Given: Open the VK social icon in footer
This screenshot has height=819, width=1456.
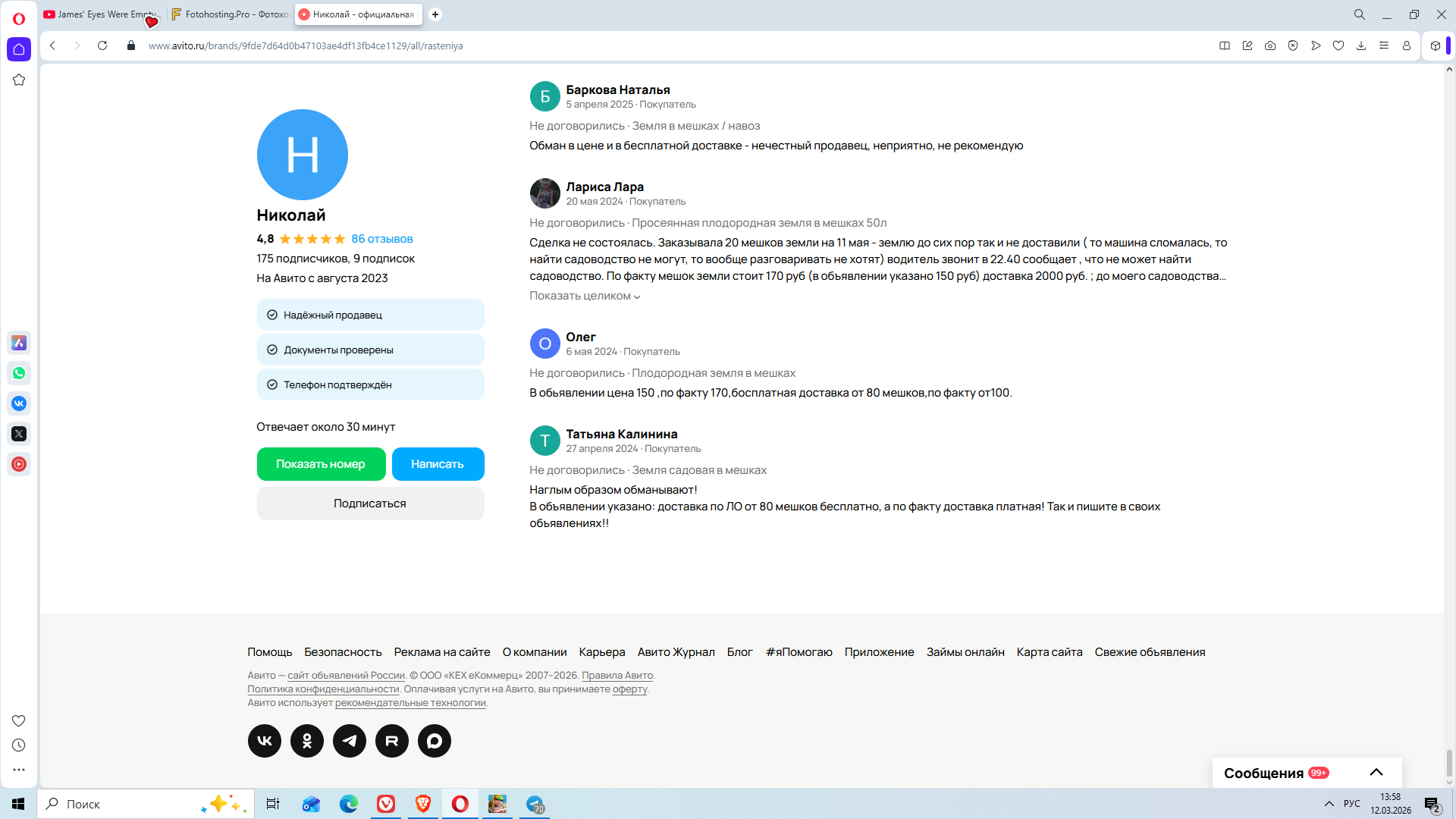Looking at the screenshot, I should click(x=264, y=741).
